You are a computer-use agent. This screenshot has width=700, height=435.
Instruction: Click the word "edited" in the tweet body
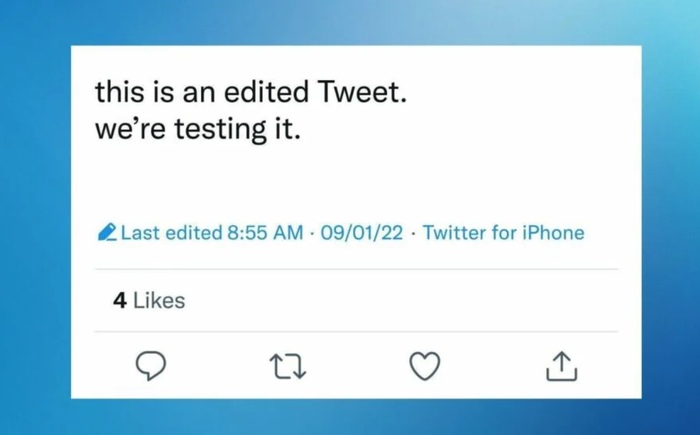266,92
